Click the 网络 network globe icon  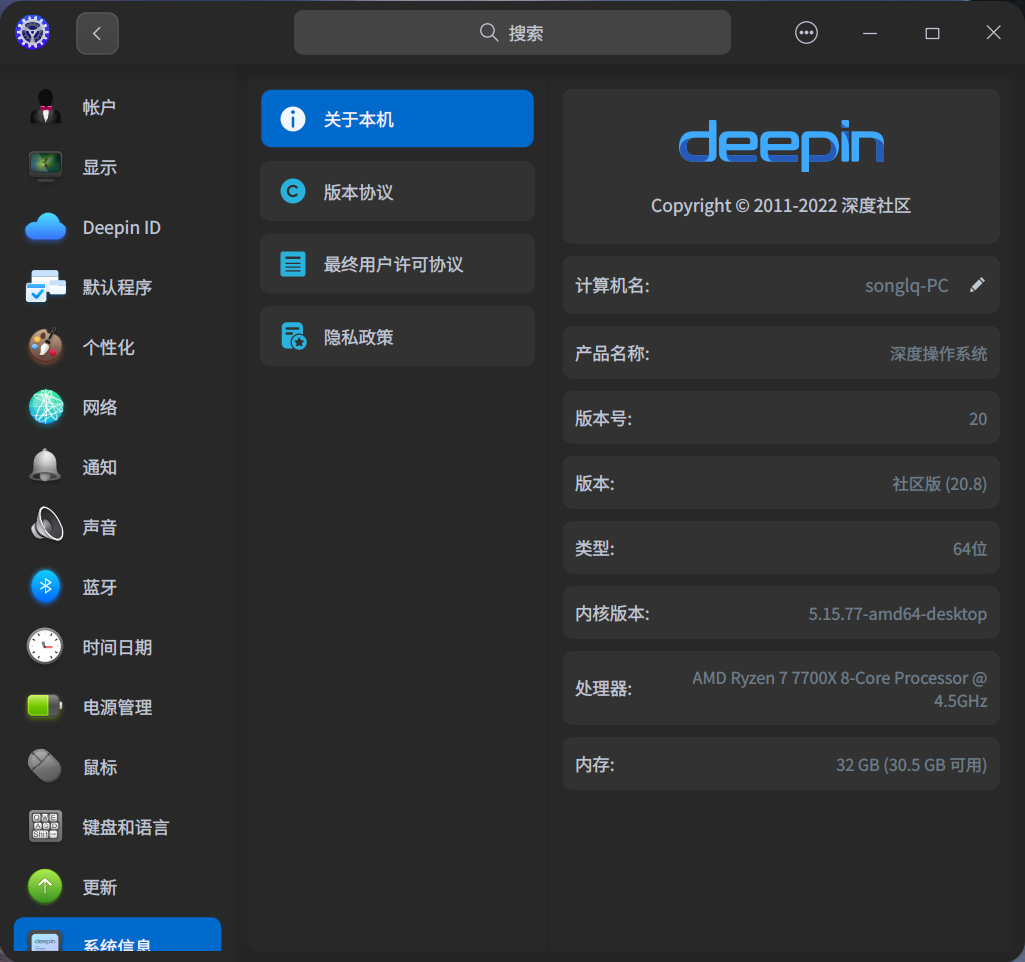click(45, 407)
